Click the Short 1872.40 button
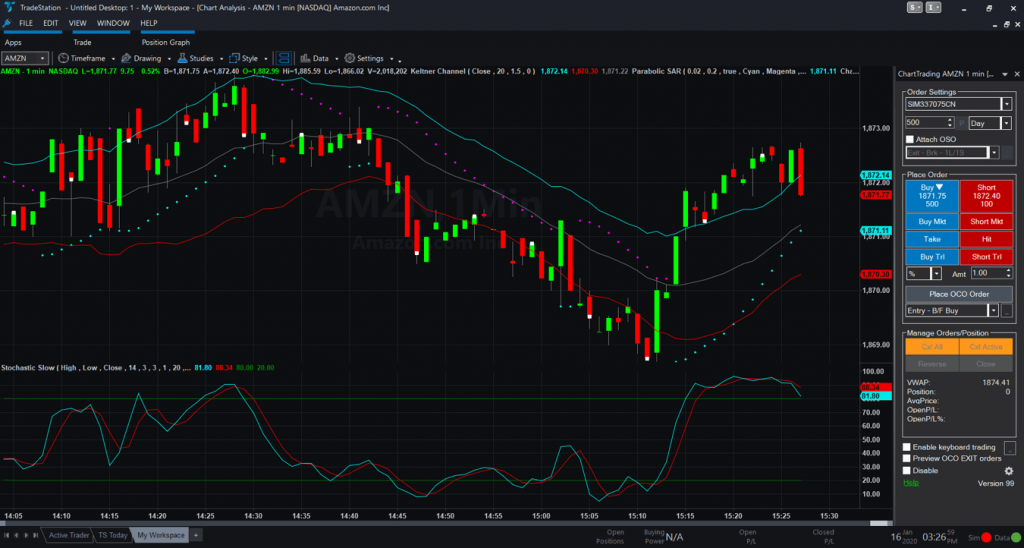This screenshot has width=1024, height=548. point(986,196)
